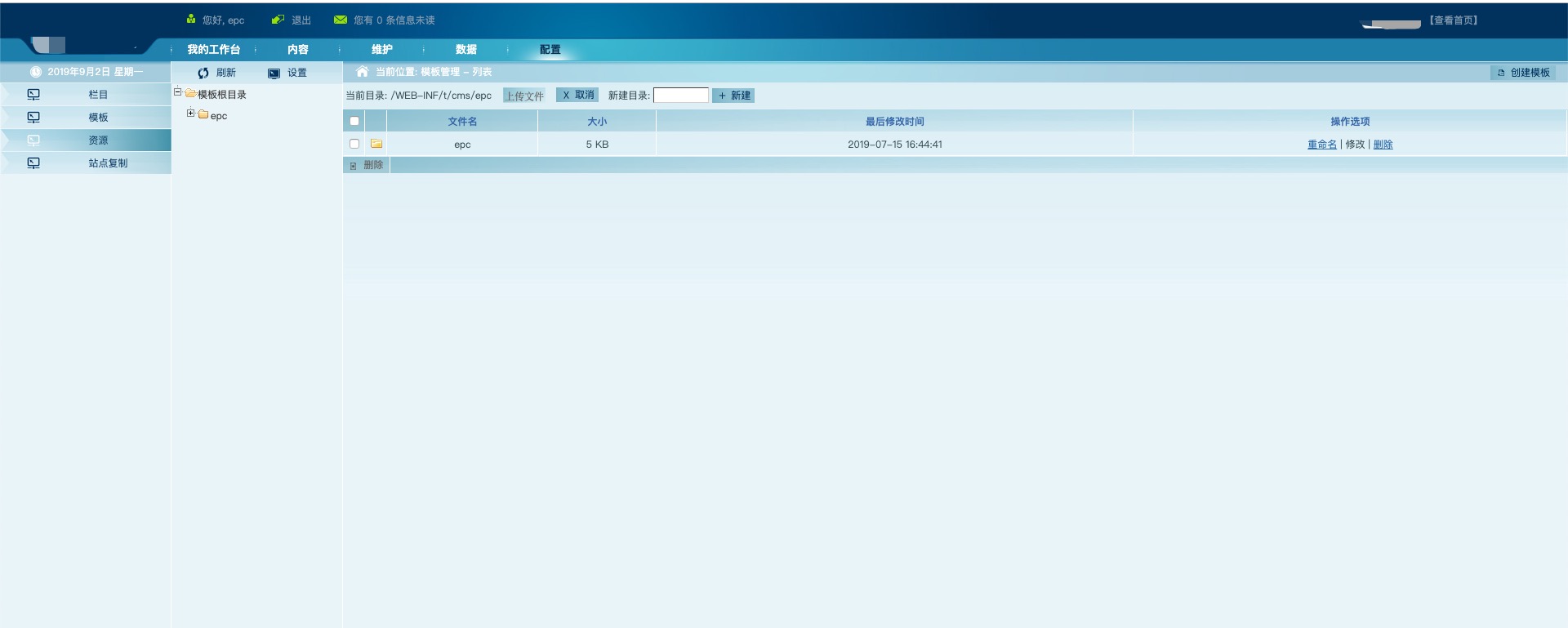
Task: Click the 2019年9月2日 星期一 date text
Action: pyautogui.click(x=95, y=72)
